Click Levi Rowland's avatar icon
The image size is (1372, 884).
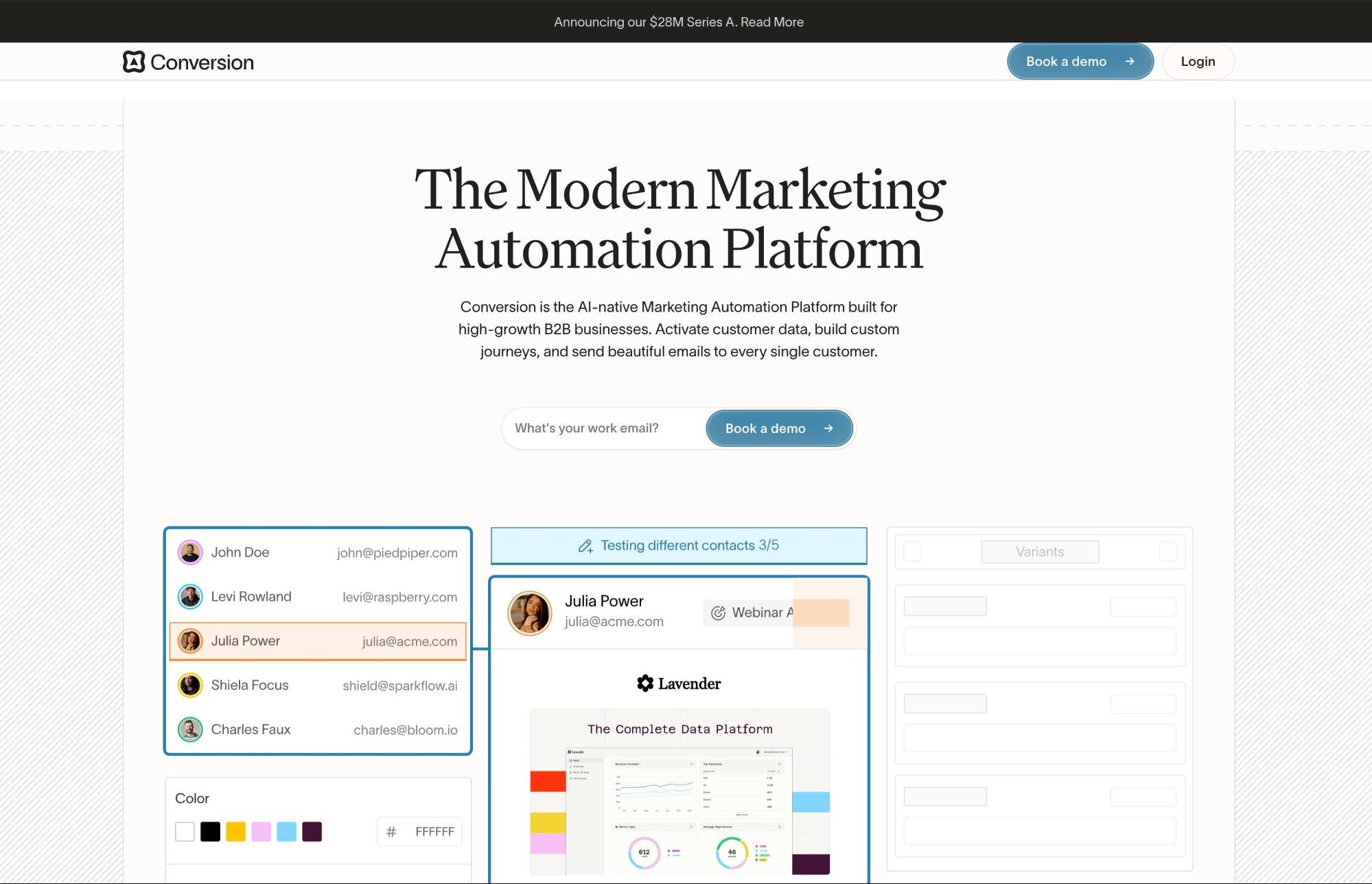[190, 596]
